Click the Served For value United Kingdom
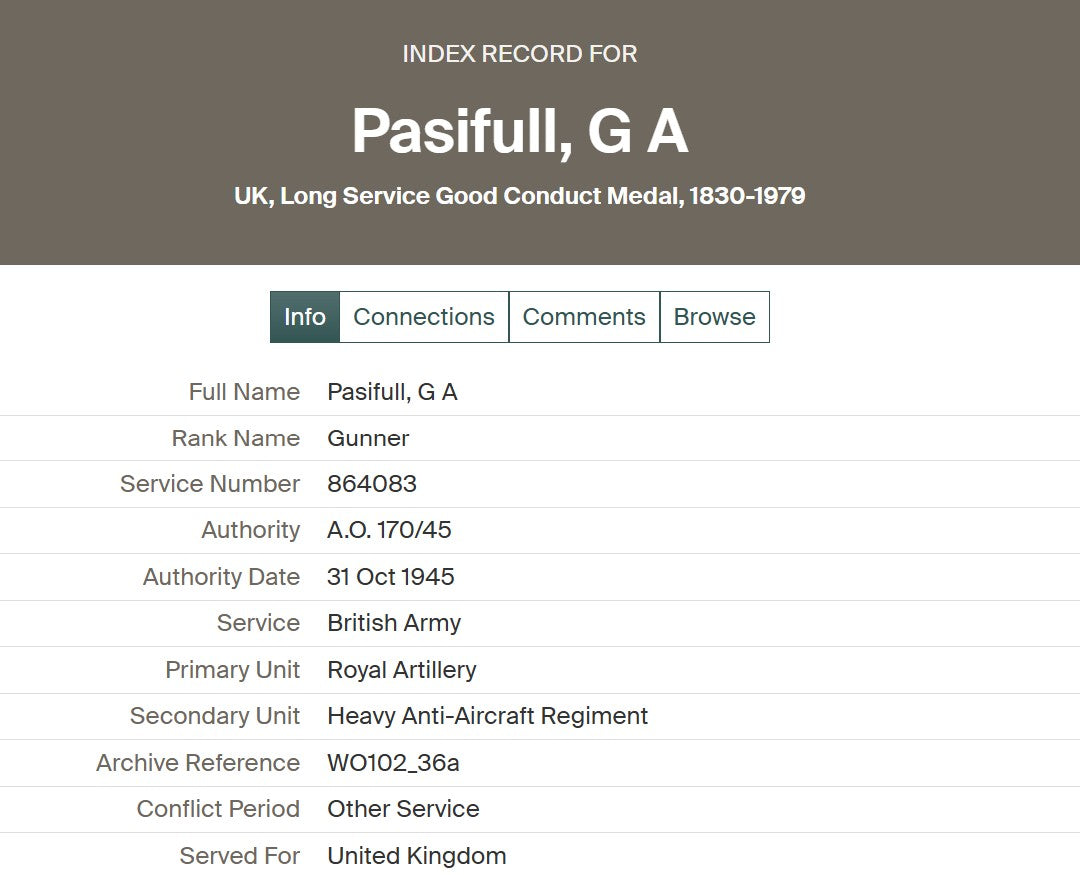 (x=417, y=856)
